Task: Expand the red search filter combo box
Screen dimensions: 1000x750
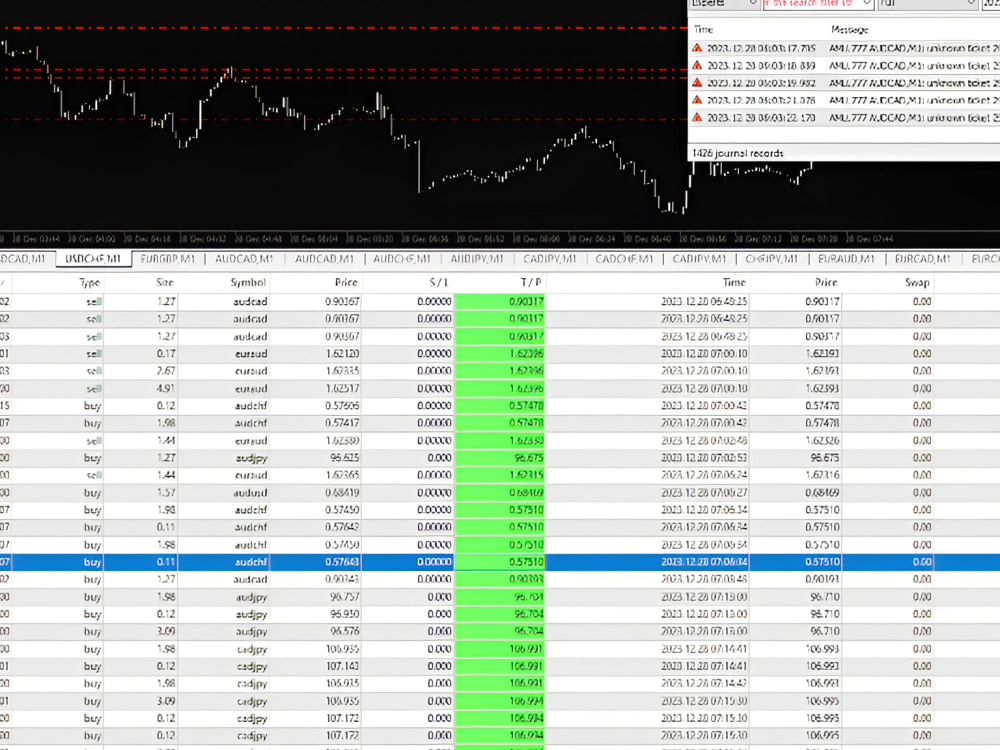Action: (867, 5)
